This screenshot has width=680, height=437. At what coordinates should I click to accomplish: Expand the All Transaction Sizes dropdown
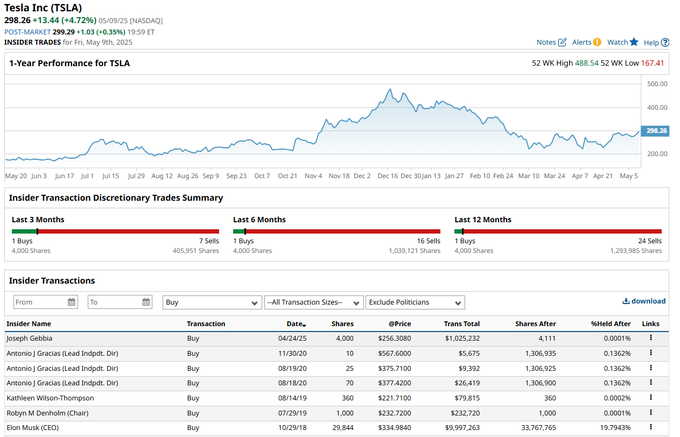coord(312,302)
